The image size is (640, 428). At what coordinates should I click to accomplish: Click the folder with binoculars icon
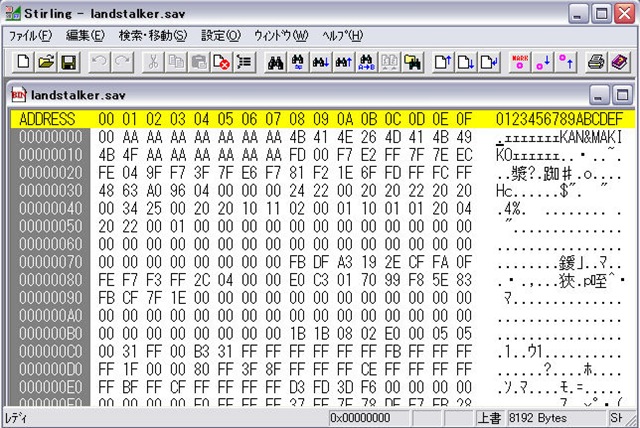(x=412, y=62)
